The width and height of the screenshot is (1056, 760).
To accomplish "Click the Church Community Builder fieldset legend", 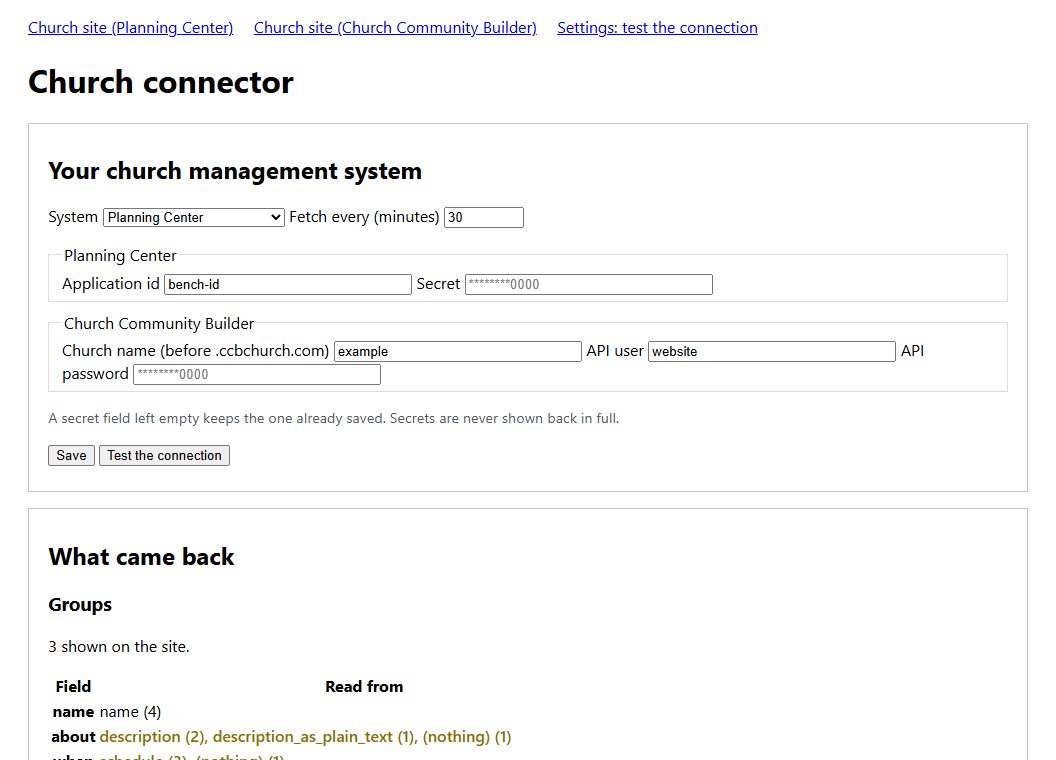I will 159,323.
